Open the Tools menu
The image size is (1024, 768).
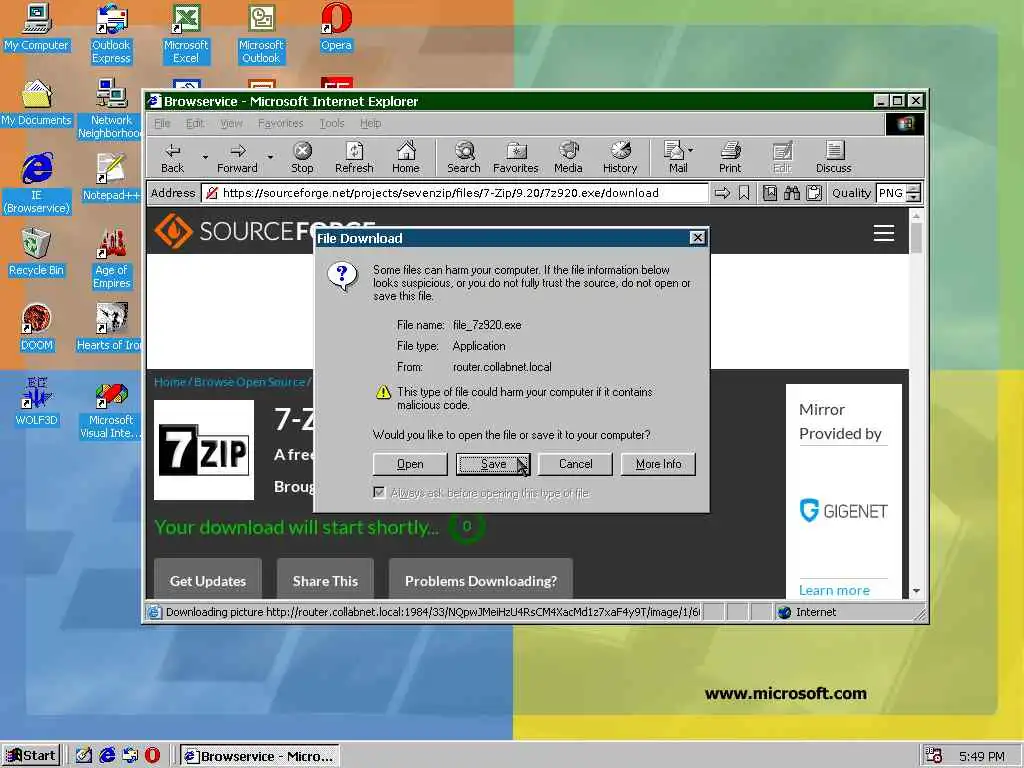coord(332,123)
